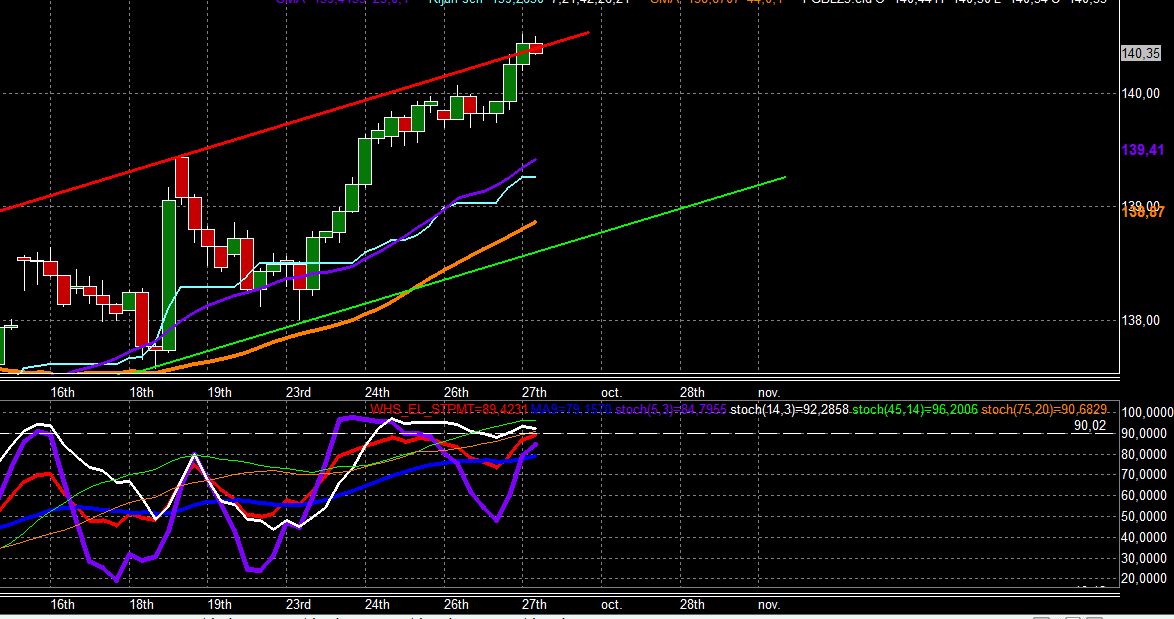Click the 20,0000 stochastic scale label
This screenshot has width=1174, height=619.
pos(1143,579)
